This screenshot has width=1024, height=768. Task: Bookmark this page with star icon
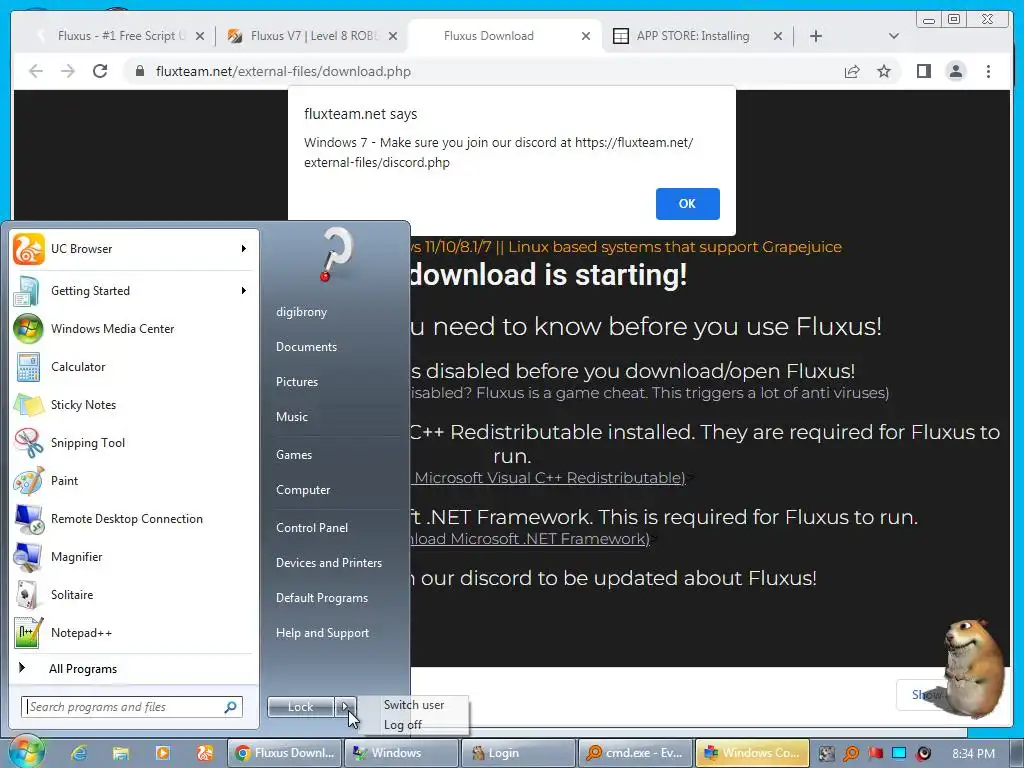[884, 72]
